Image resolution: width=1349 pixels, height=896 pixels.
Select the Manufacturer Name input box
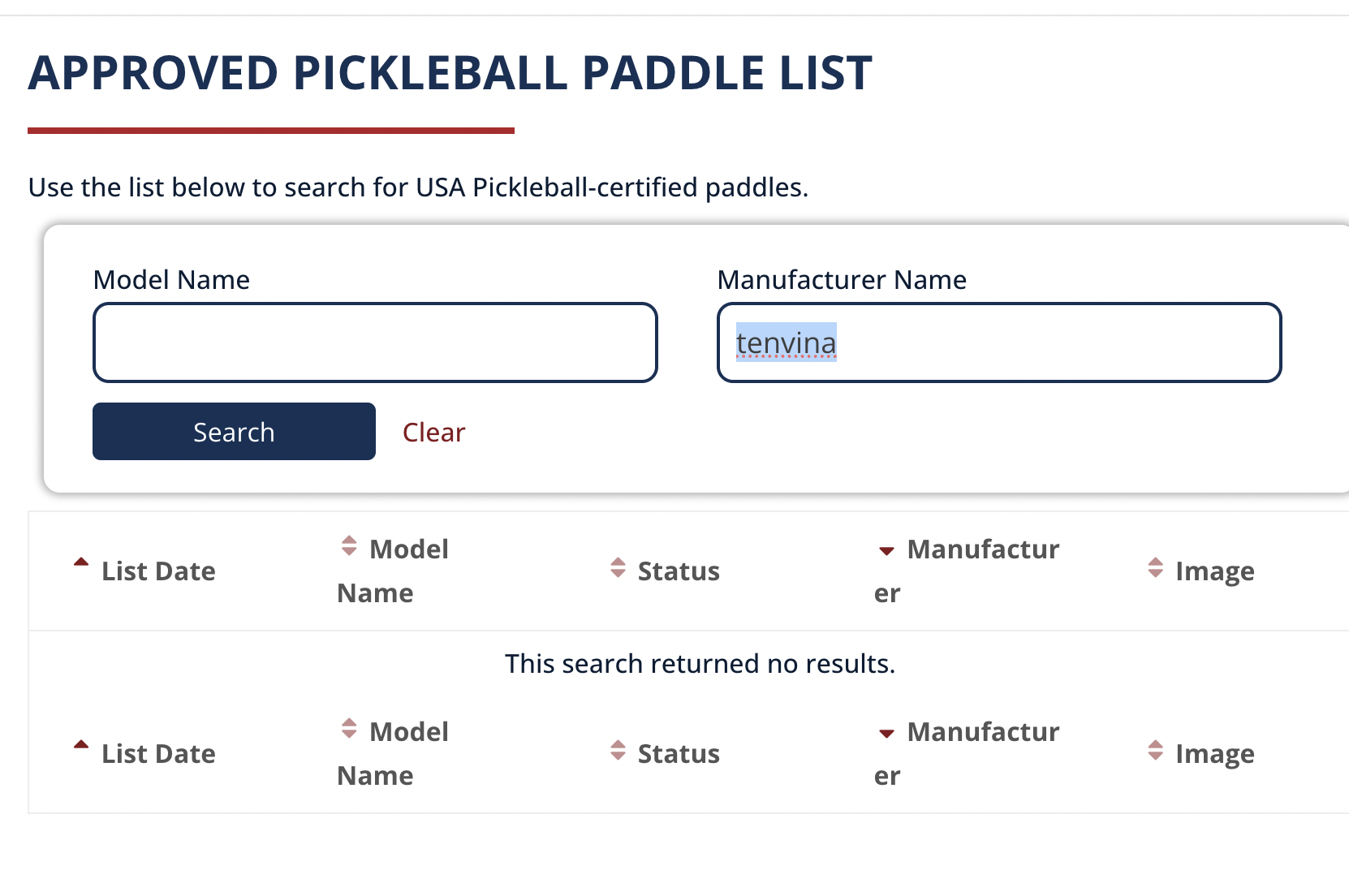998,342
